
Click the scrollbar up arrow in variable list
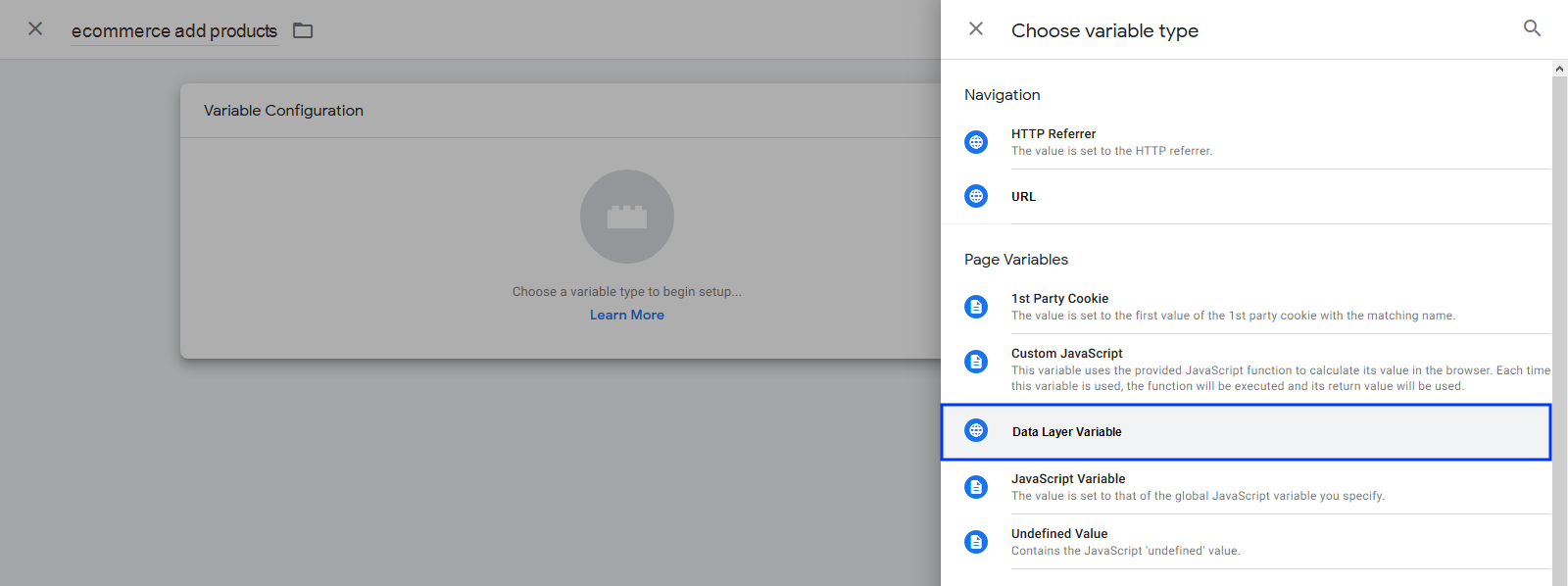coord(1559,69)
